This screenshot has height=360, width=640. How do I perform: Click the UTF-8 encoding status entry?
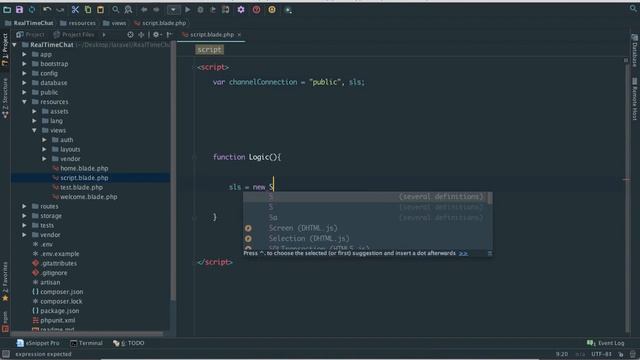(x=602, y=354)
